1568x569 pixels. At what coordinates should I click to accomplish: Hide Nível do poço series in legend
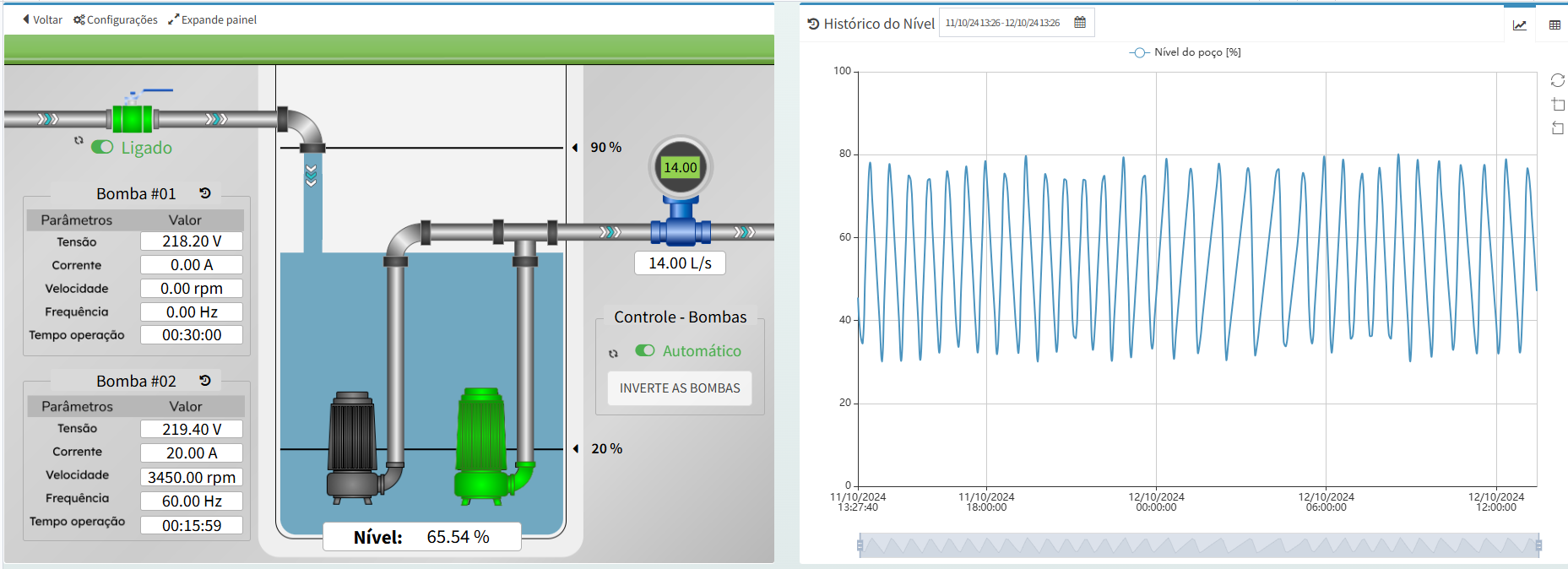1185,52
